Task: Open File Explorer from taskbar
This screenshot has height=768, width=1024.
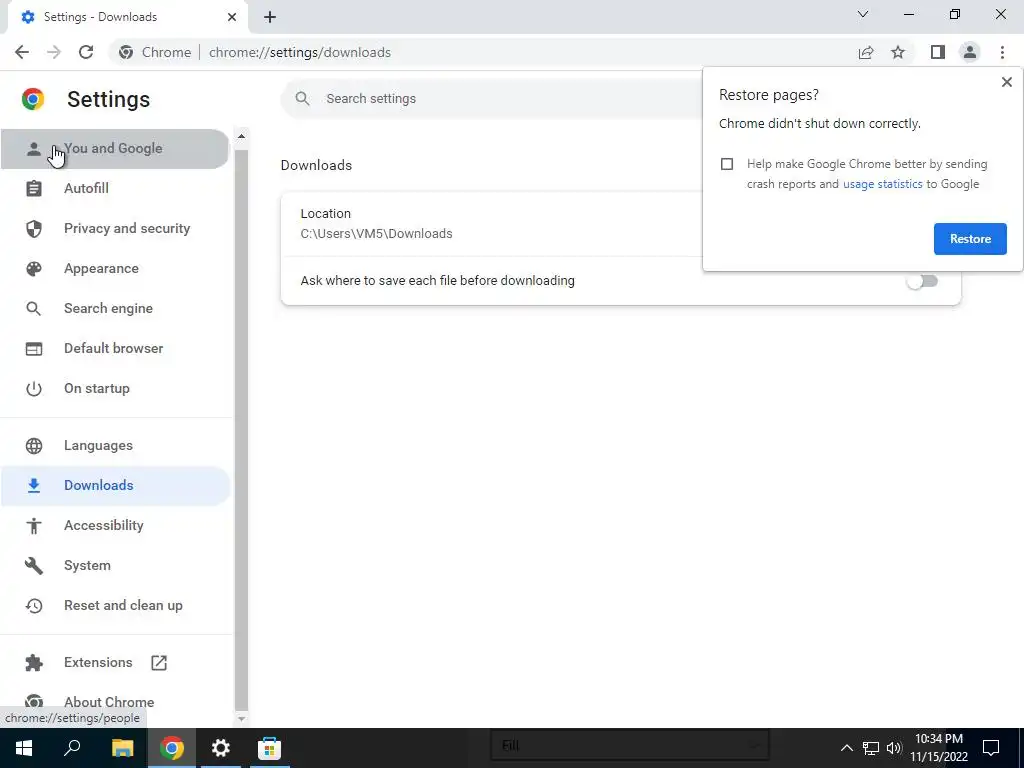Action: tap(122, 748)
